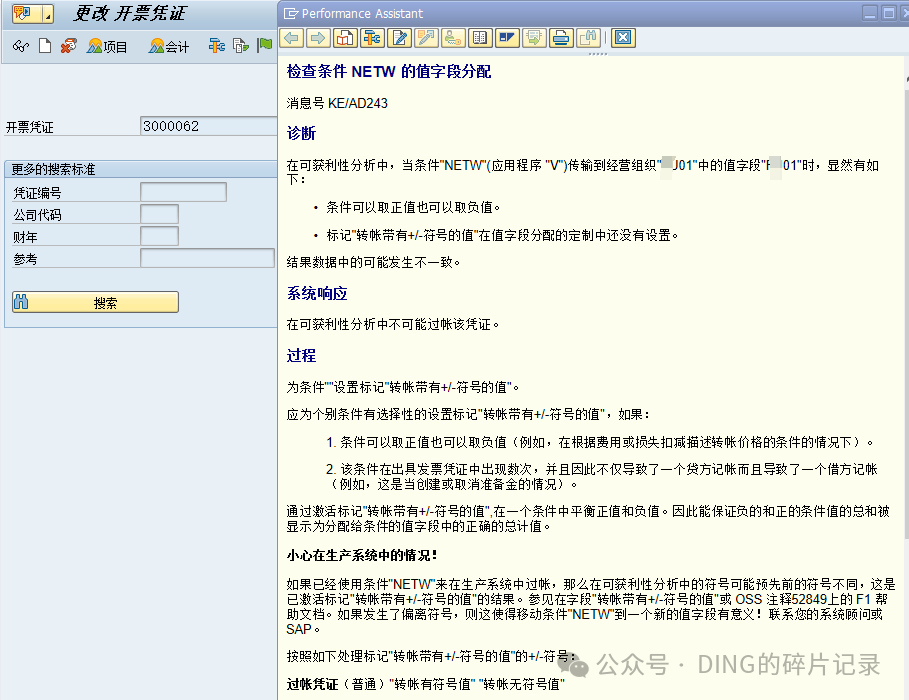Click the heading 检查条件 NETW 的值字段分配
Image resolution: width=909 pixels, height=700 pixels.
coord(388,71)
